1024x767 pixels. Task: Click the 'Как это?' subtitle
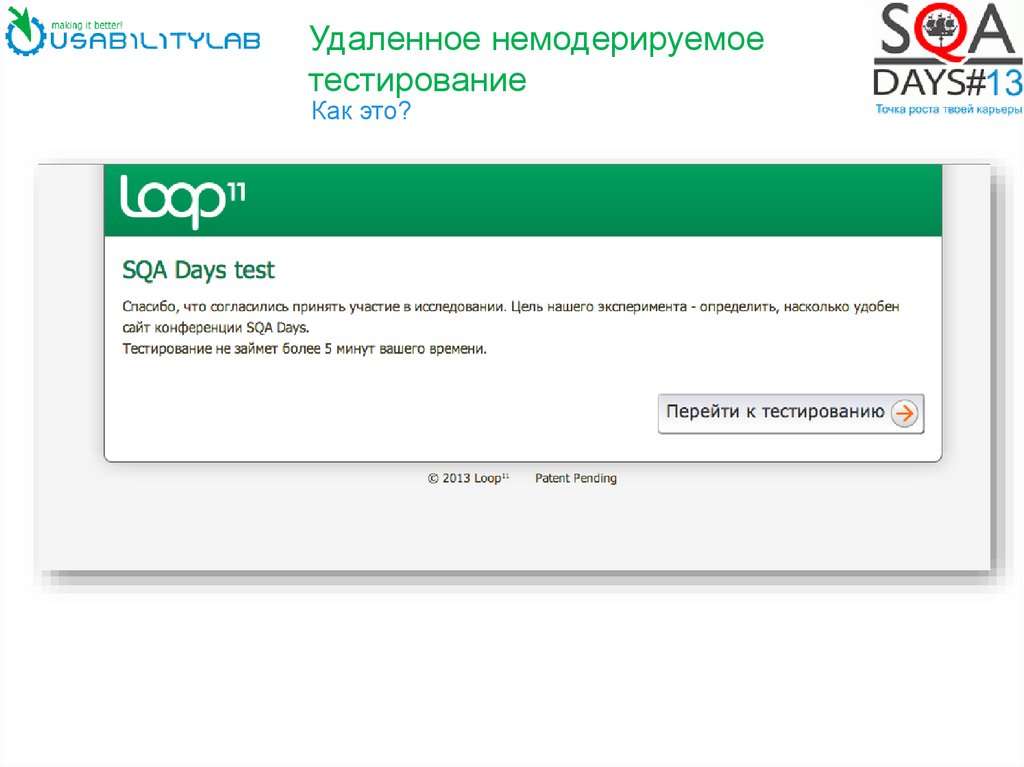tap(360, 110)
